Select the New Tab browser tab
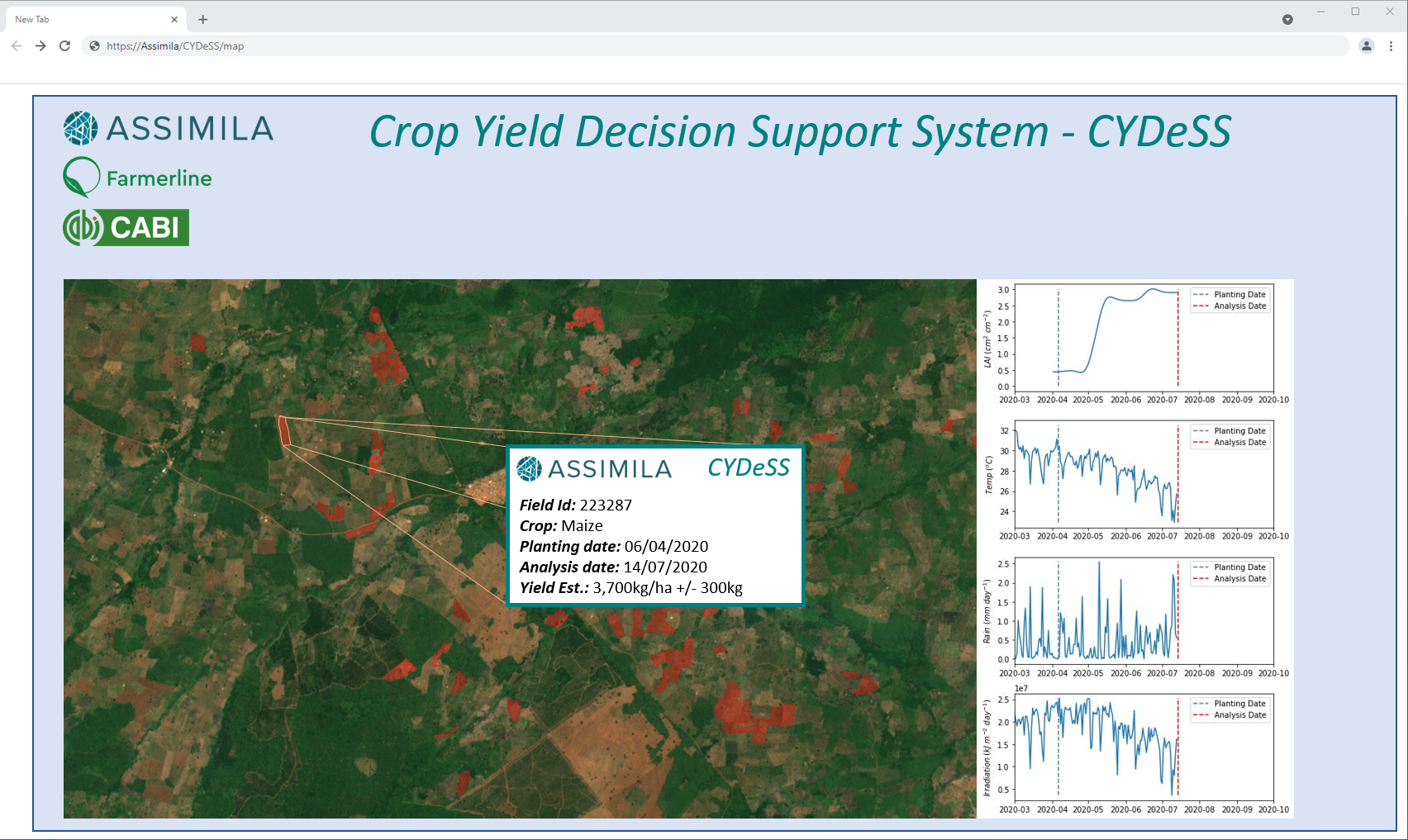Screen dimensions: 1408x840 pyautogui.click(x=83, y=19)
